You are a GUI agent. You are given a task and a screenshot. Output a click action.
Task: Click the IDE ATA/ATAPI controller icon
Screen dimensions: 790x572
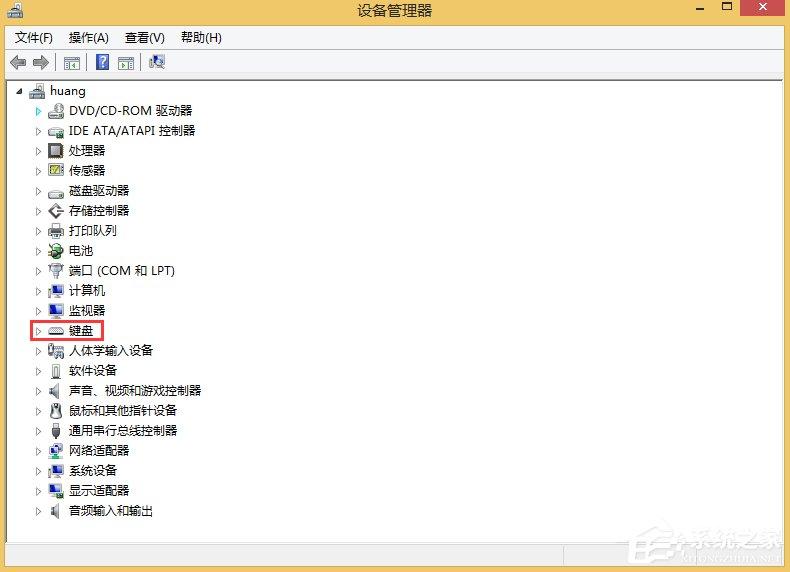point(56,132)
